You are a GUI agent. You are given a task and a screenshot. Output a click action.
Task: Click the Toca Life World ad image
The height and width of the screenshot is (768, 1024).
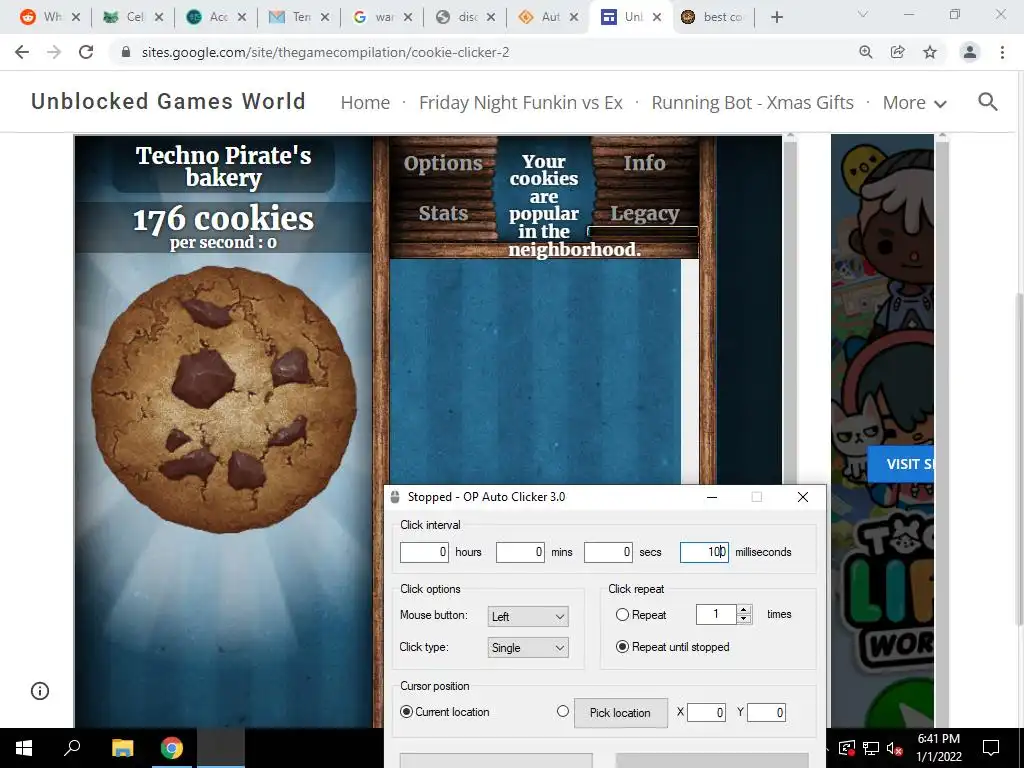pyautogui.click(x=882, y=431)
